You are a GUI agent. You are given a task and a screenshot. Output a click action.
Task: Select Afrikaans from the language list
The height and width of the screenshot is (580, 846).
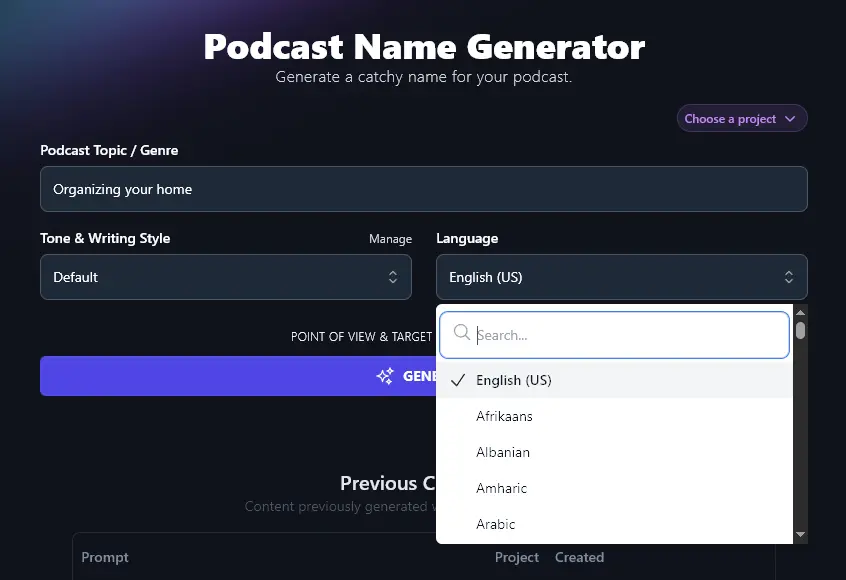pyautogui.click(x=504, y=416)
